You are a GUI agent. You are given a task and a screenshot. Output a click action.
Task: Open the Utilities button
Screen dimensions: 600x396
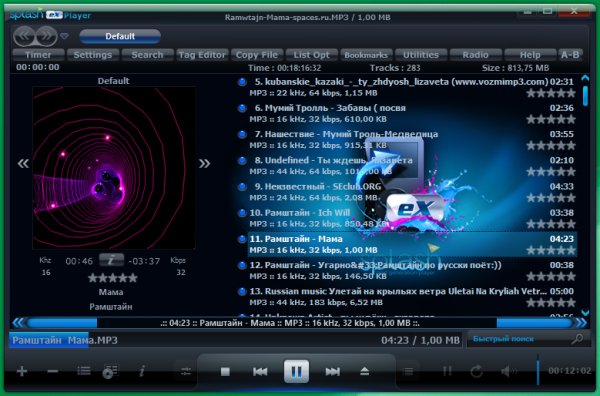point(421,55)
